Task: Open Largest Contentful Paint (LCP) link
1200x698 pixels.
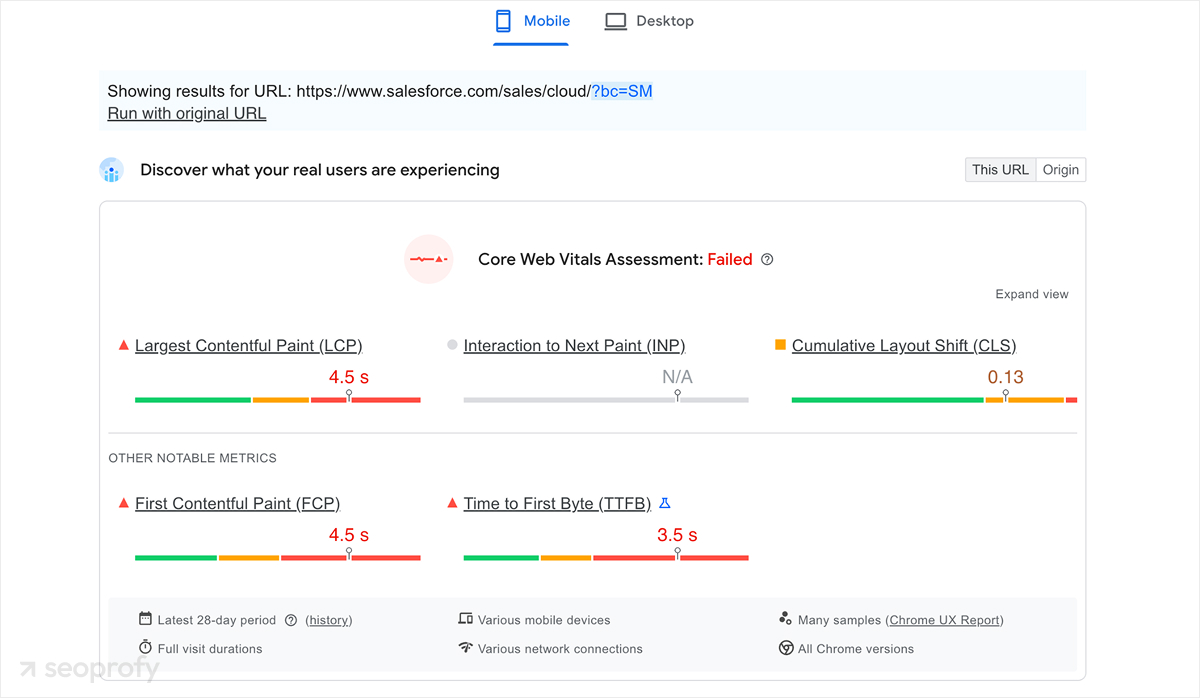Action: (x=248, y=346)
